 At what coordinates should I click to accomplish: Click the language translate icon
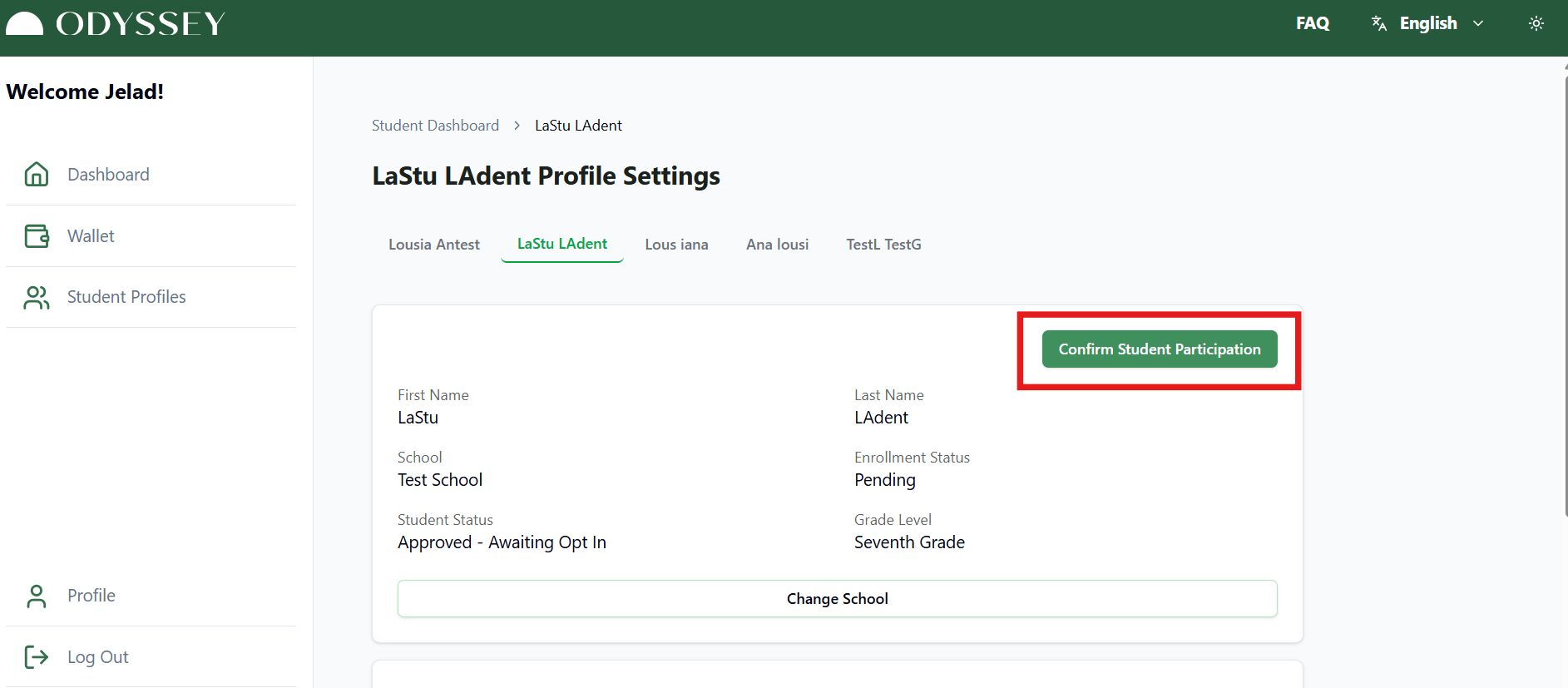pos(1378,23)
